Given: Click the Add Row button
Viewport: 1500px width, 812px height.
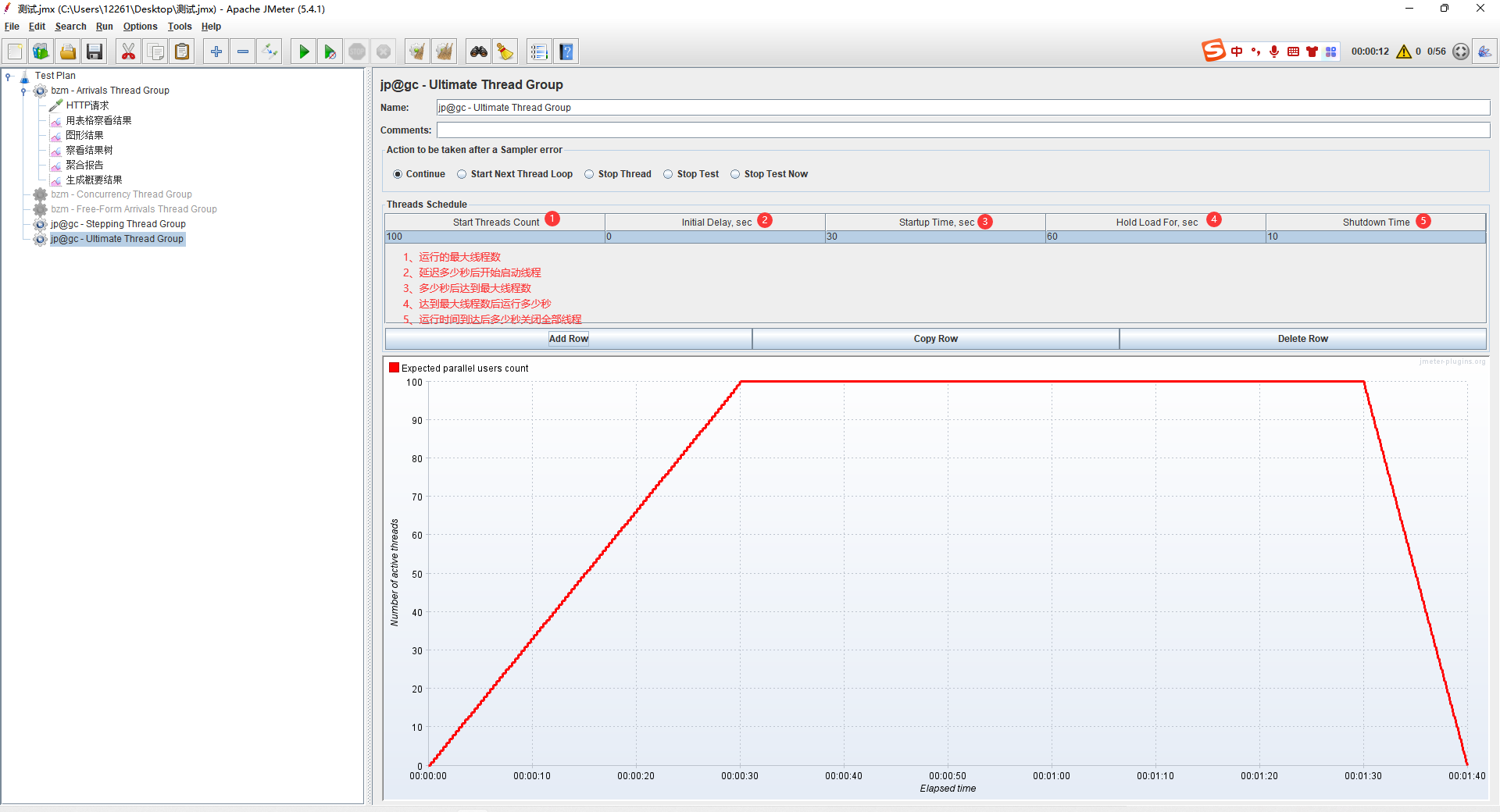Looking at the screenshot, I should tap(569, 339).
